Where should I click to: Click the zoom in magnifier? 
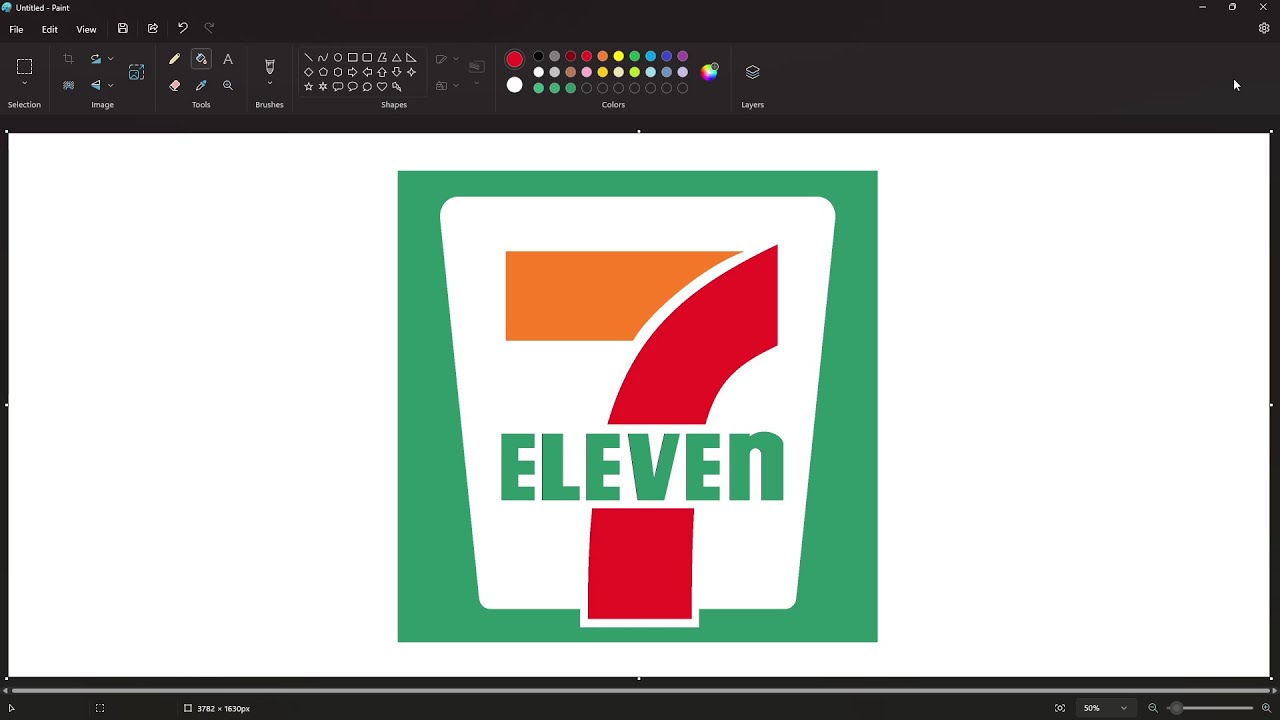[x=1266, y=708]
